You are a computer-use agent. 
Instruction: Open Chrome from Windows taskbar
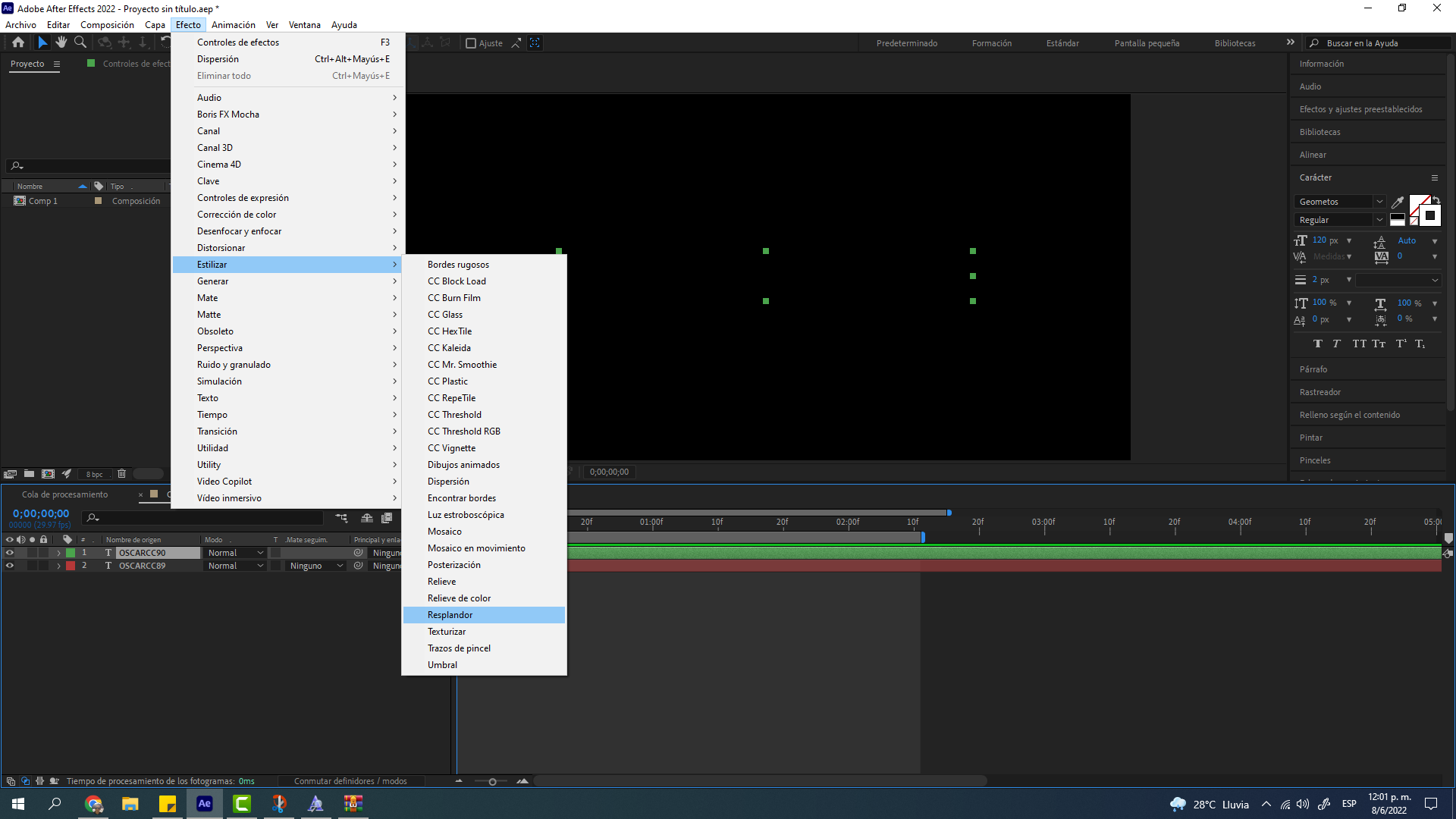(93, 804)
